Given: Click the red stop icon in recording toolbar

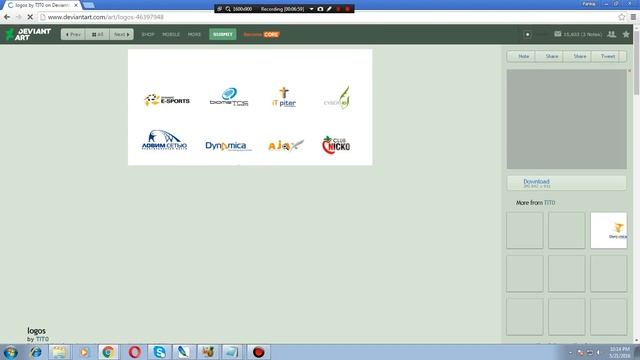Looking at the screenshot, I should pyautogui.click(x=348, y=9).
